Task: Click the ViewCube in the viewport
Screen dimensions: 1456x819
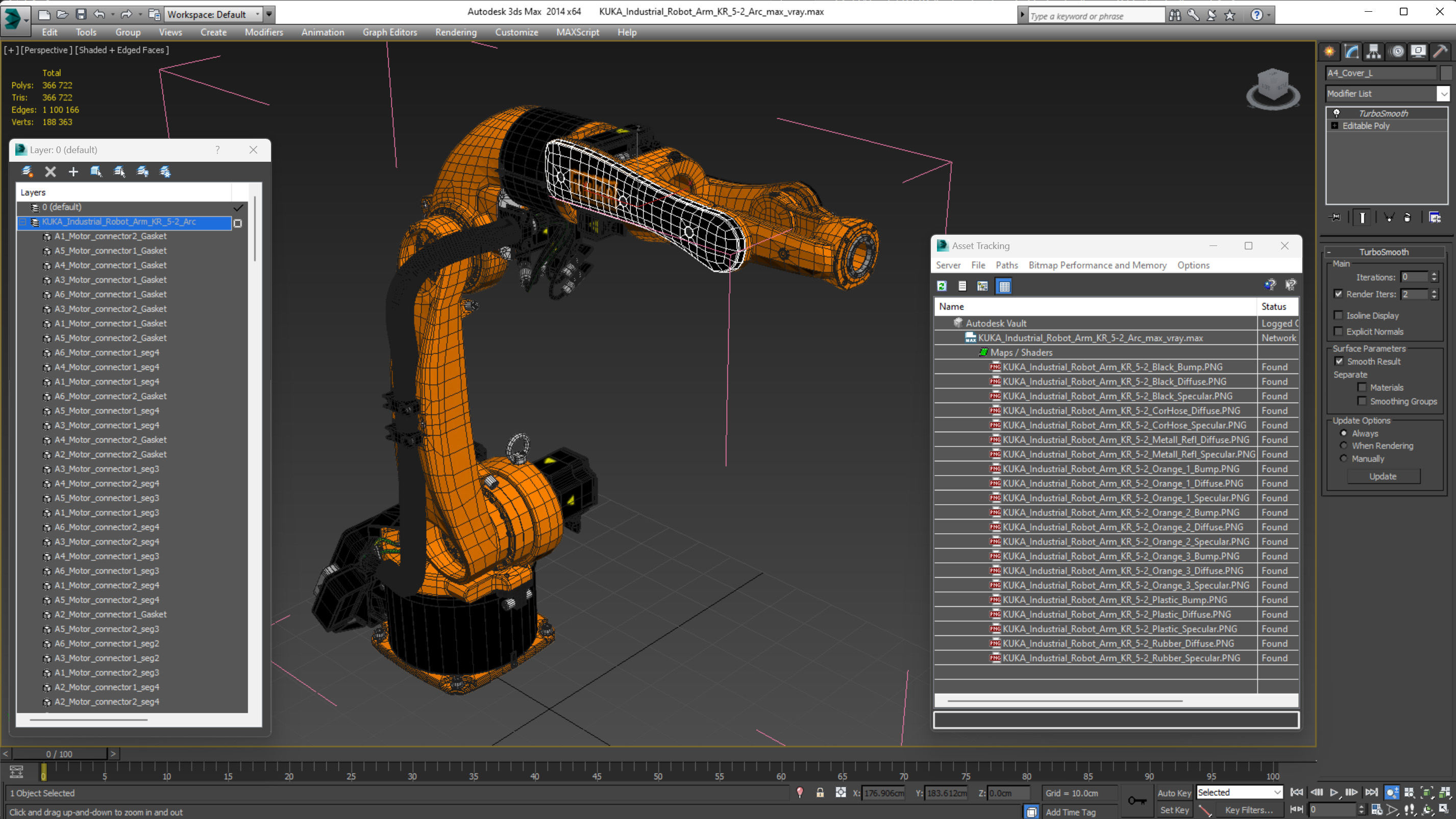Action: pos(1273,89)
